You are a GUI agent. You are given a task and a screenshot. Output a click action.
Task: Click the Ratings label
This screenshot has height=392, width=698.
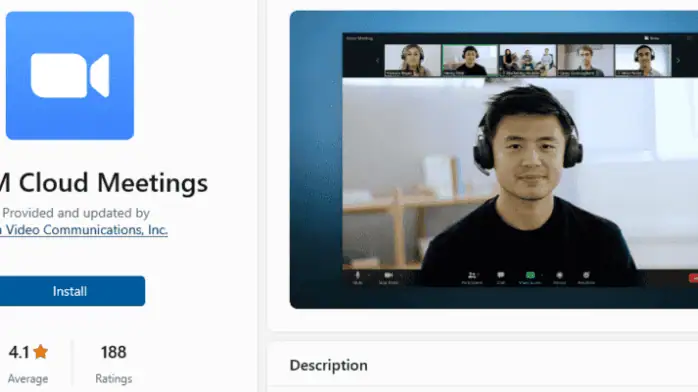tap(114, 379)
